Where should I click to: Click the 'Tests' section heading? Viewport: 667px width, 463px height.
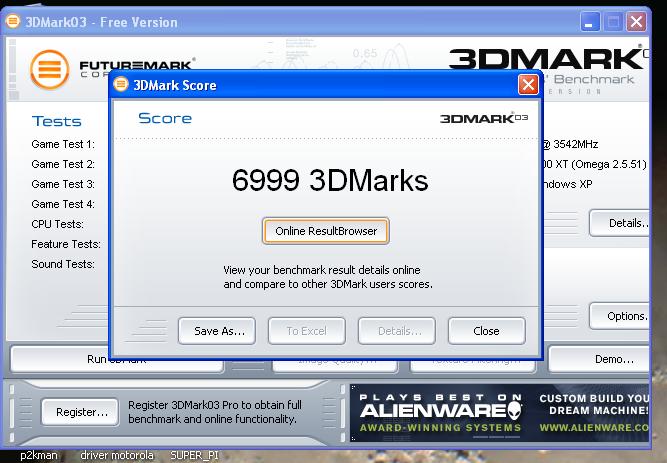pos(57,121)
